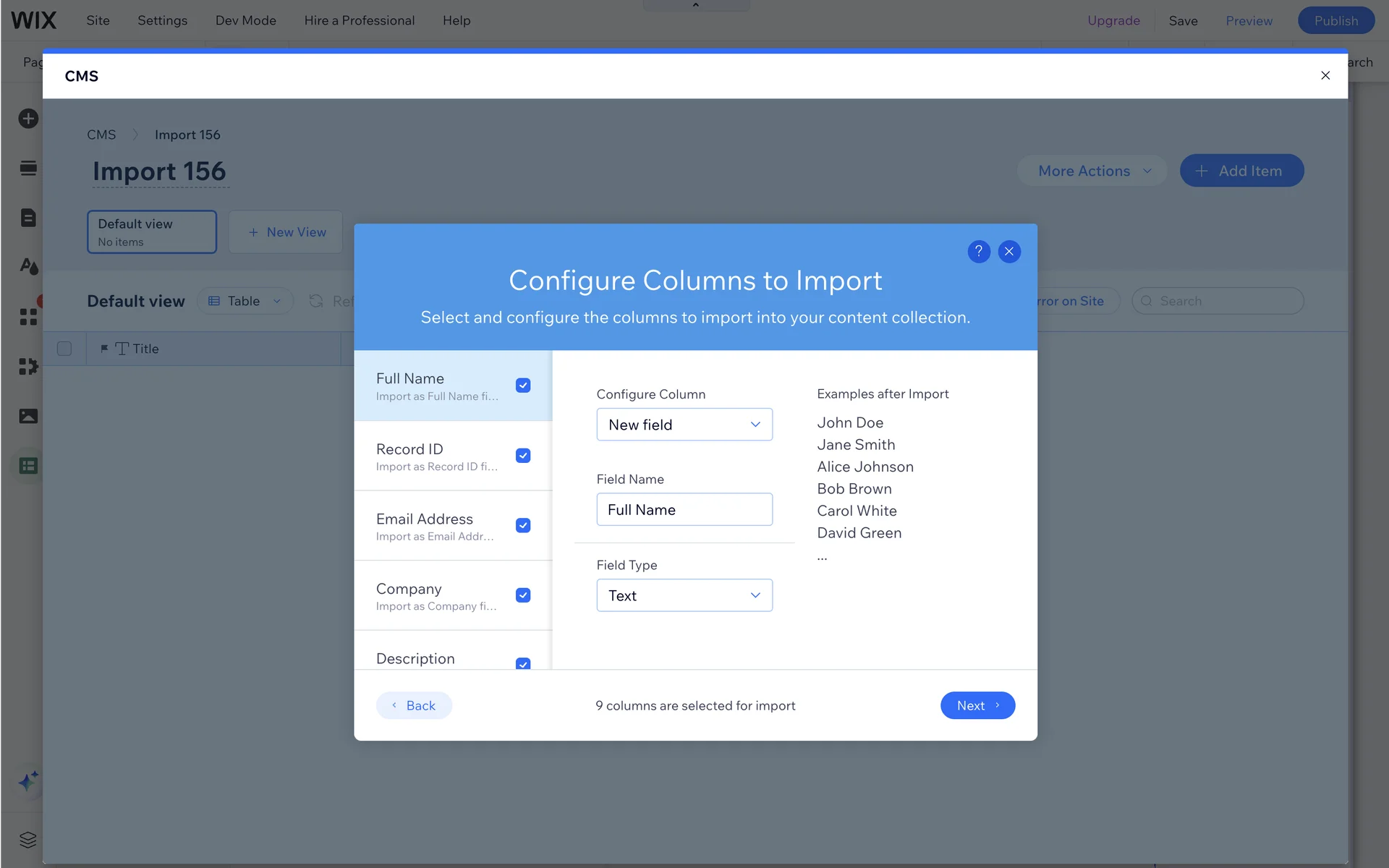Open the Pages & Menu sidebar icon
Screen dimensions: 1389x868
pos(28,218)
